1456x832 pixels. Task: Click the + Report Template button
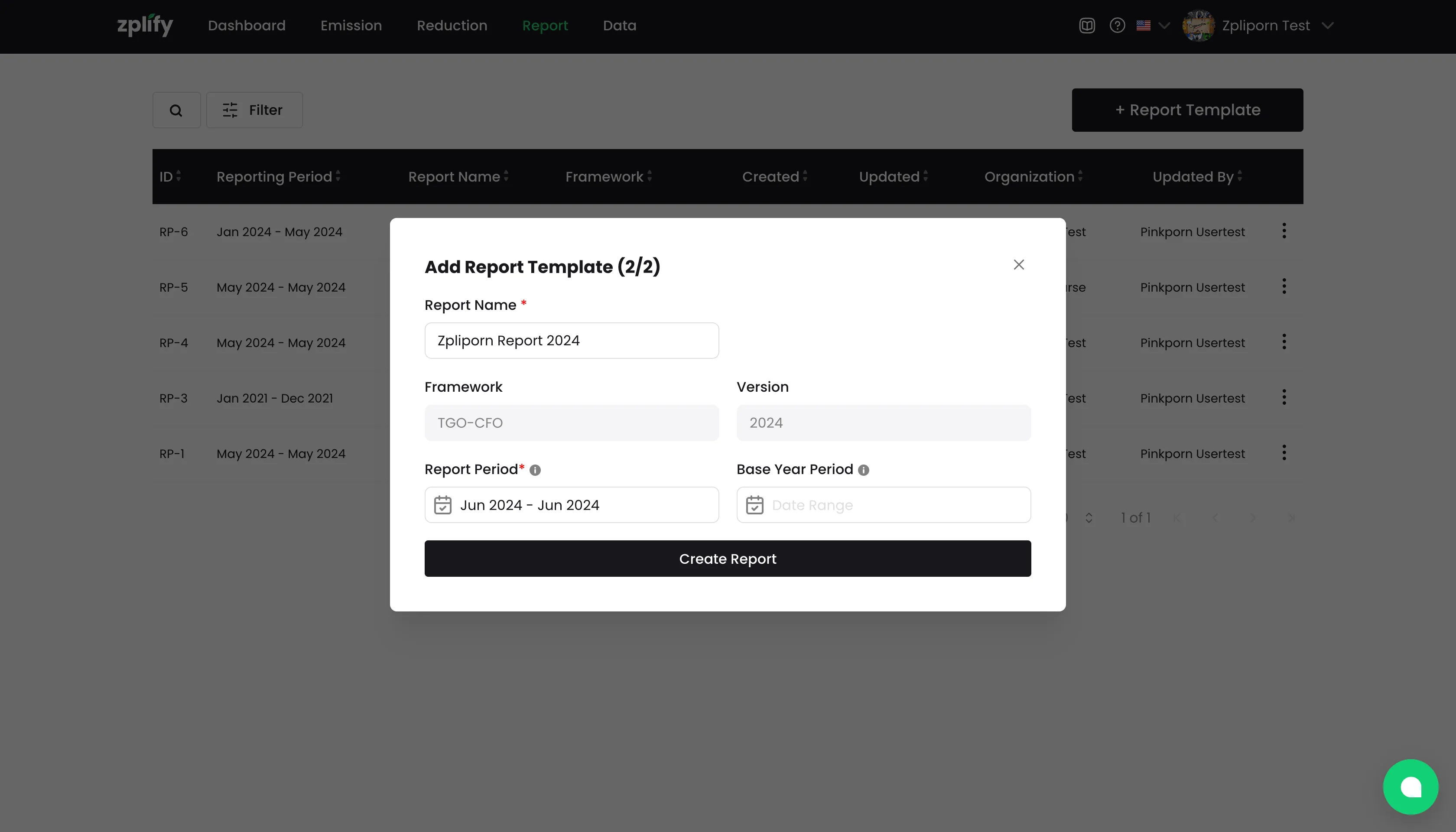point(1187,110)
